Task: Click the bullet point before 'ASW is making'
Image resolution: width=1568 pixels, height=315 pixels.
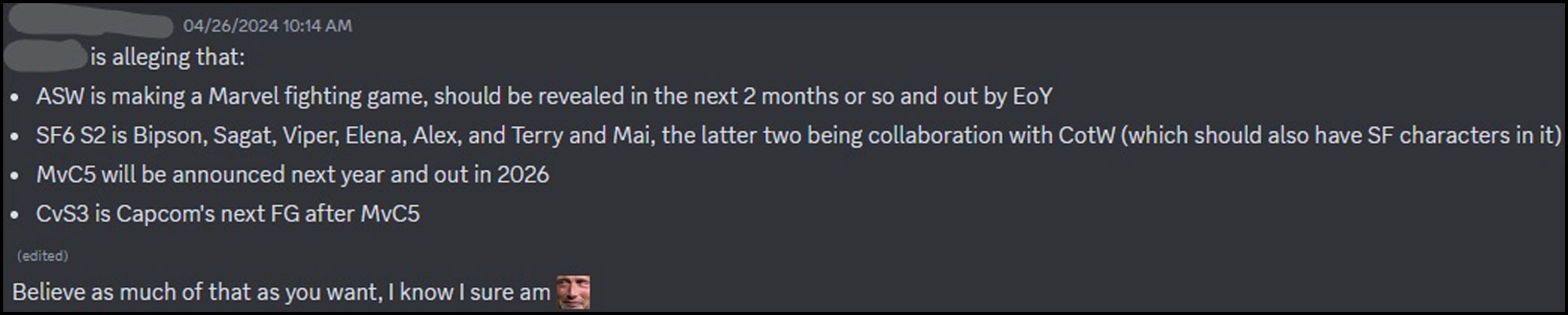Action: tap(14, 98)
